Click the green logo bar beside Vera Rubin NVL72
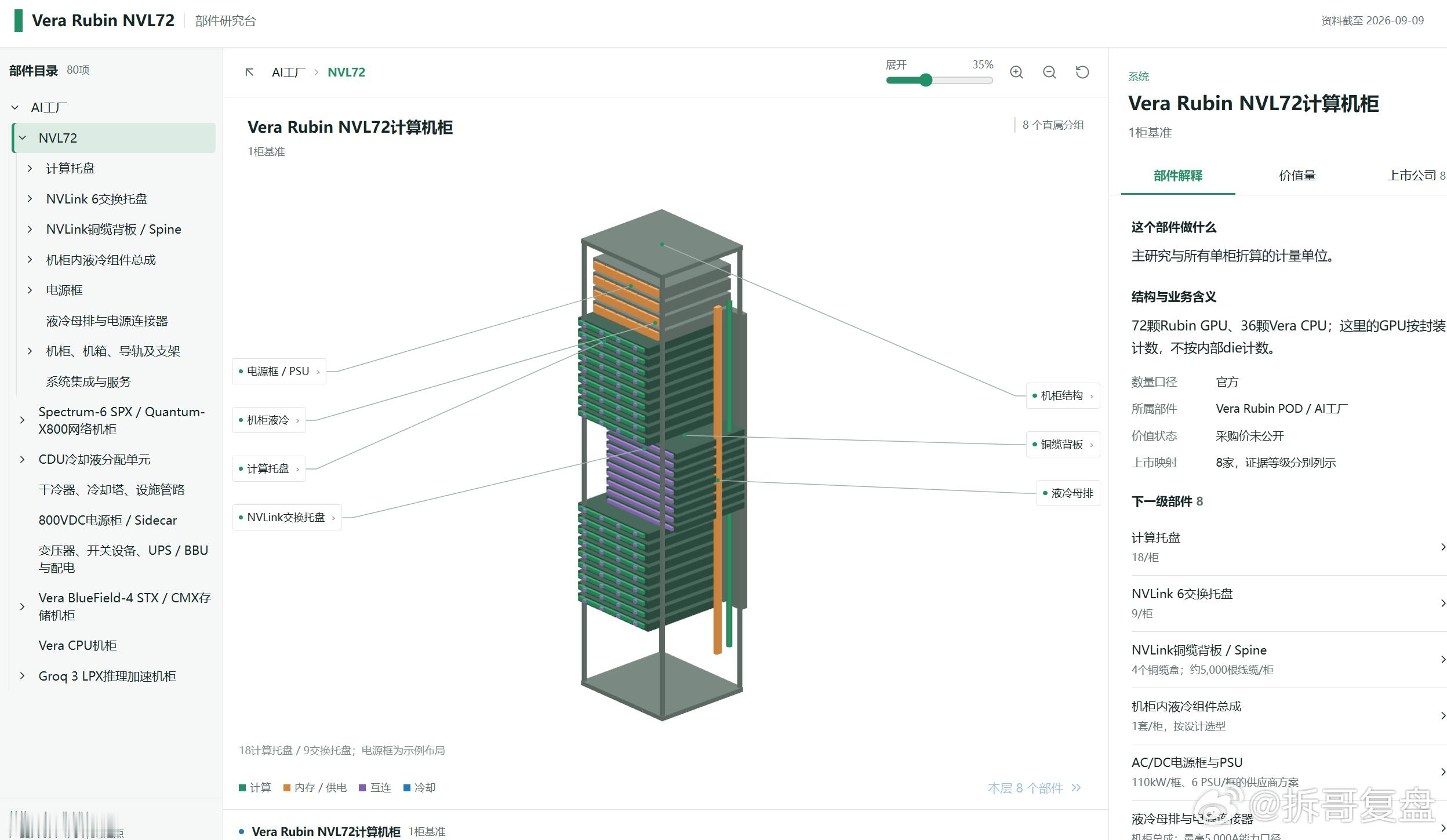The width and height of the screenshot is (1447, 840). pos(19,20)
